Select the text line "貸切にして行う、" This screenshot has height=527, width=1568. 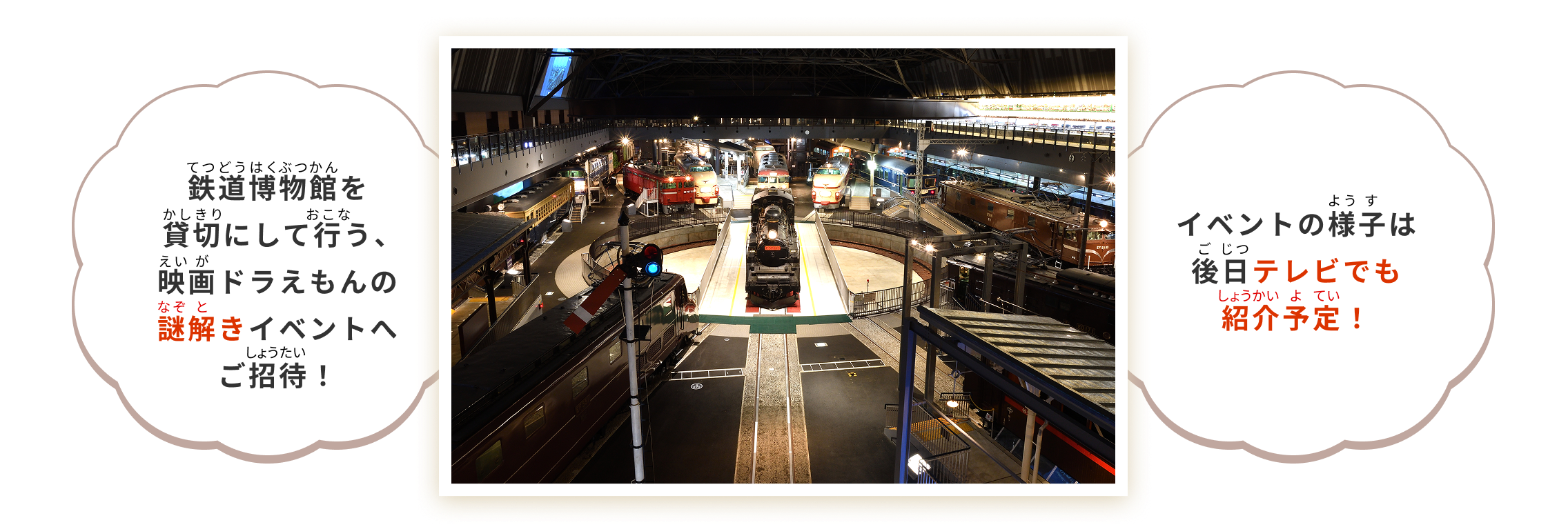[276, 235]
